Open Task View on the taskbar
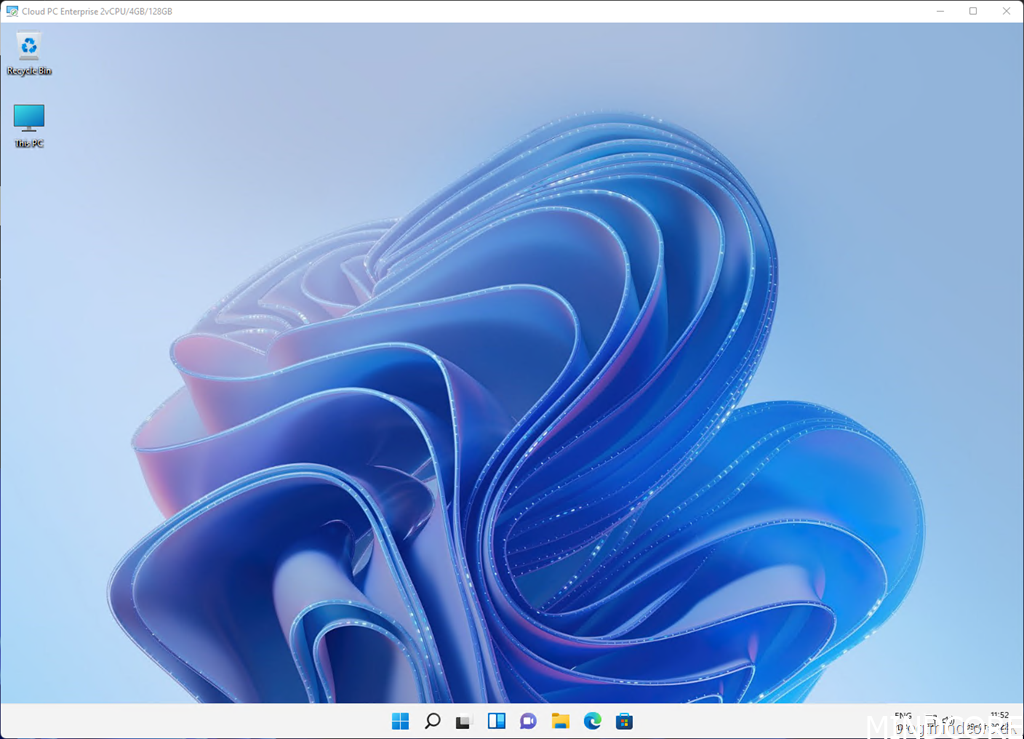This screenshot has width=1024, height=739. [463, 721]
